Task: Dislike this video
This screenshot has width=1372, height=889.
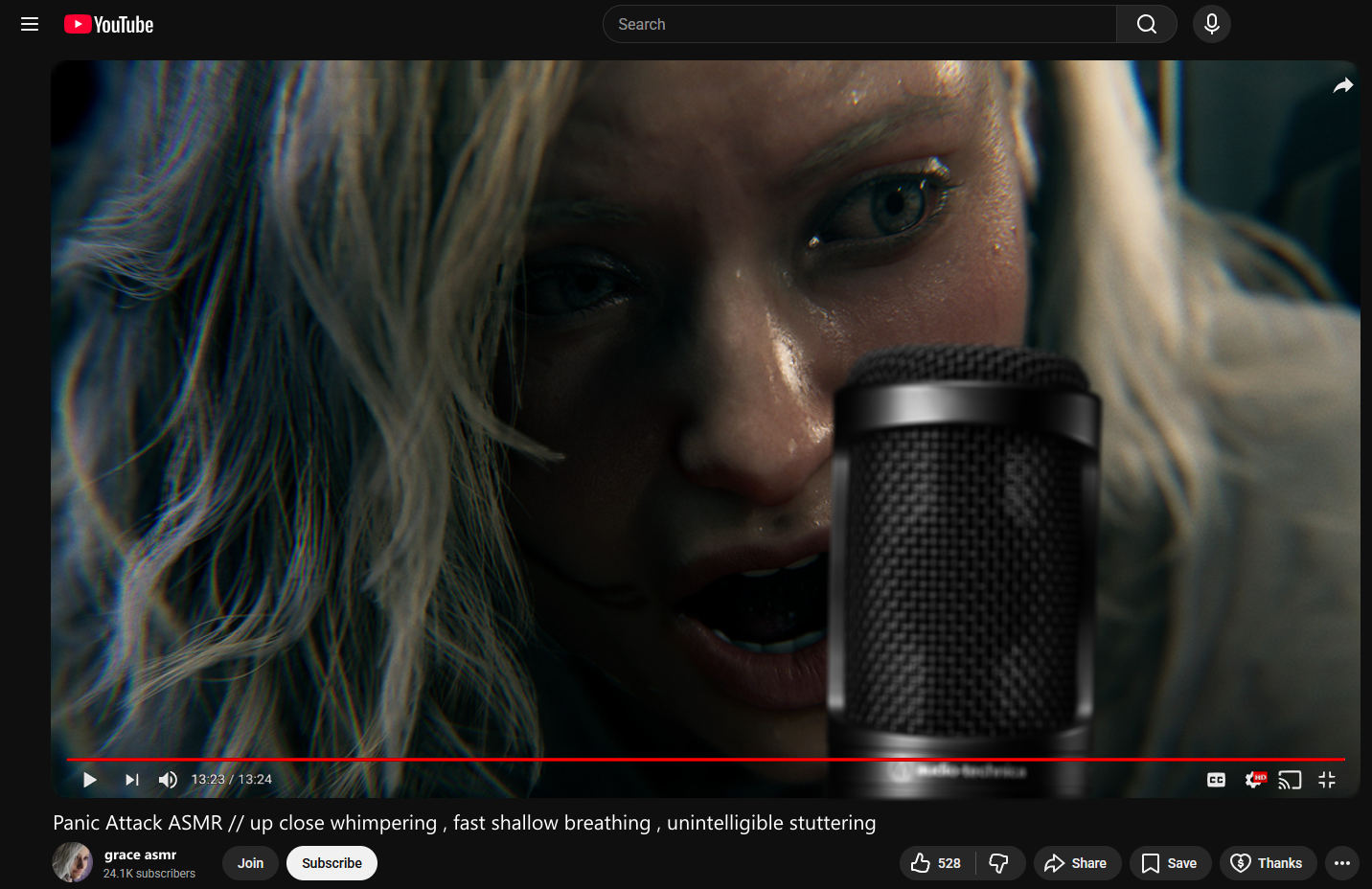Action: pos(999,863)
